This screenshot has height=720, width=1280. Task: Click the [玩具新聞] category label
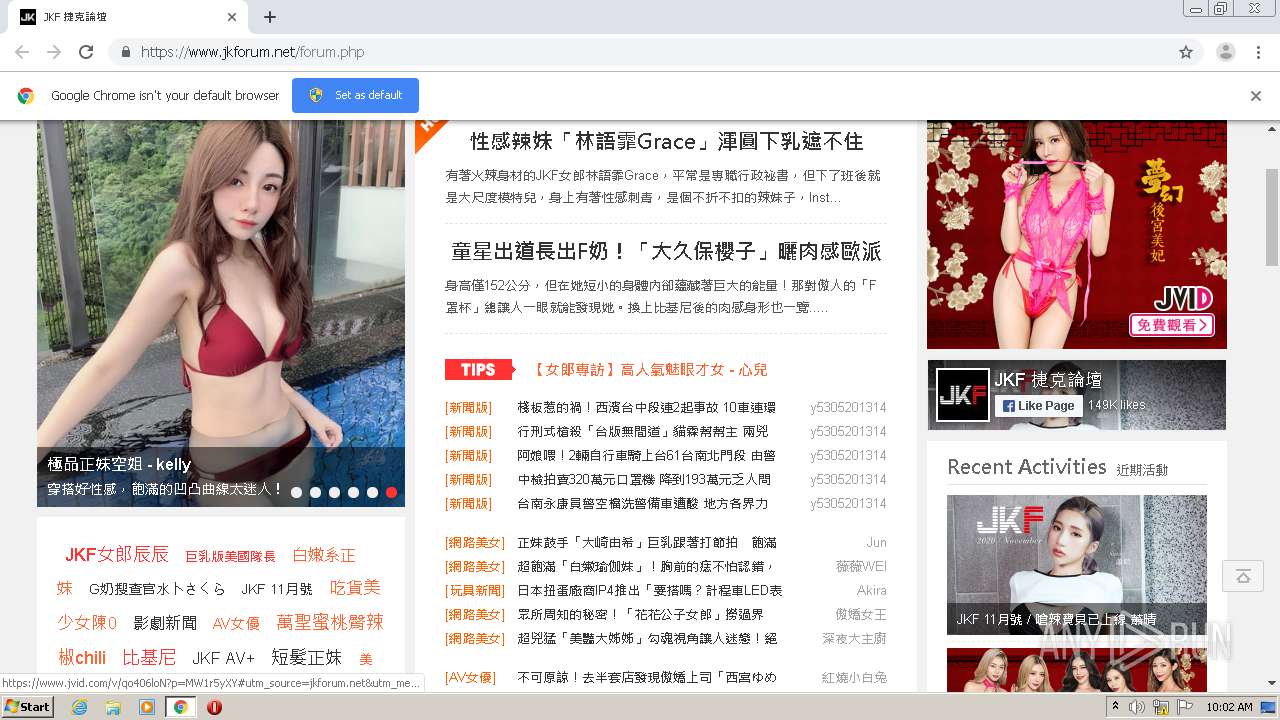pos(475,591)
